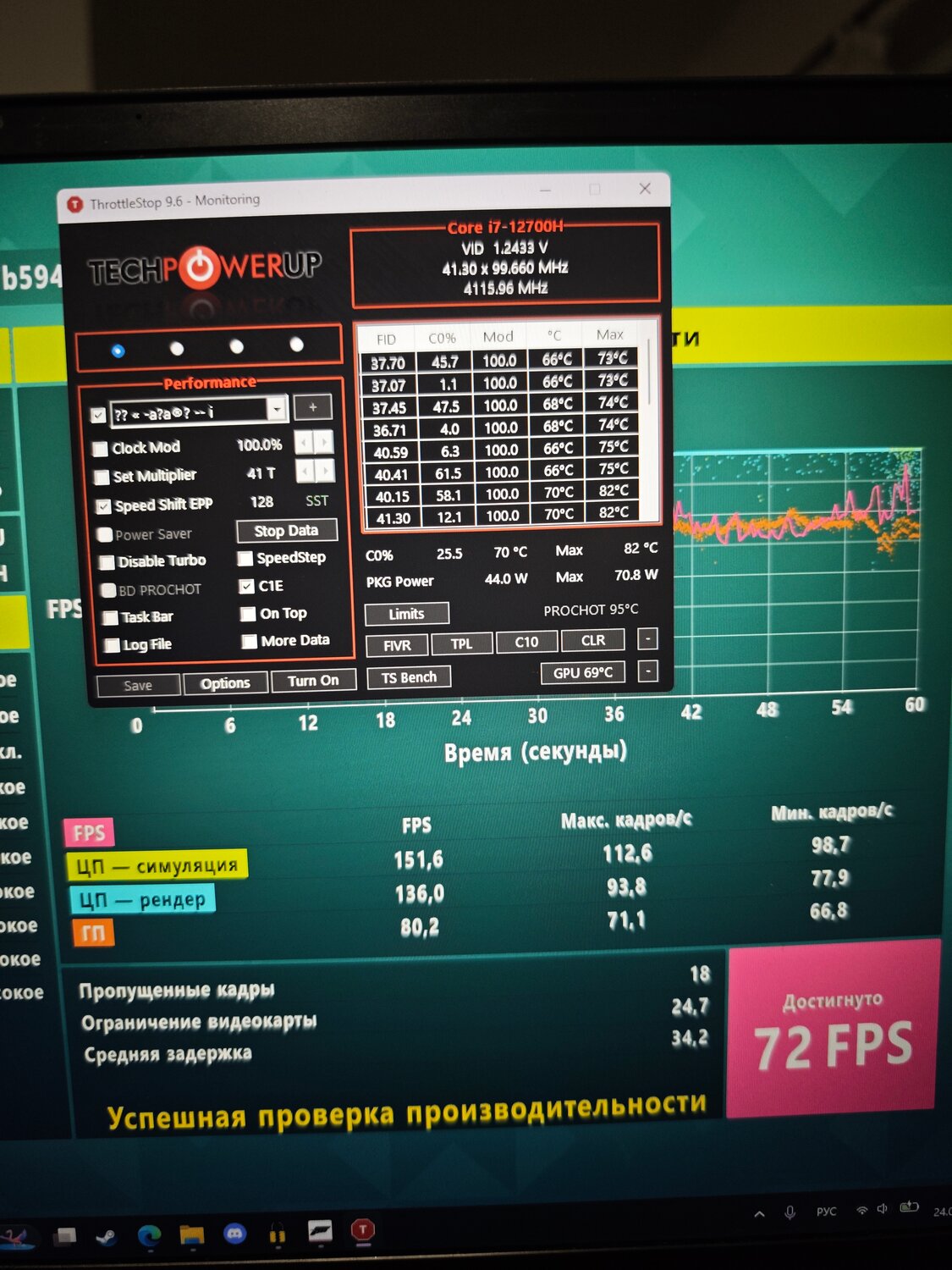The width and height of the screenshot is (952, 1270).
Task: Click the C0% column header in table
Action: coord(442,338)
